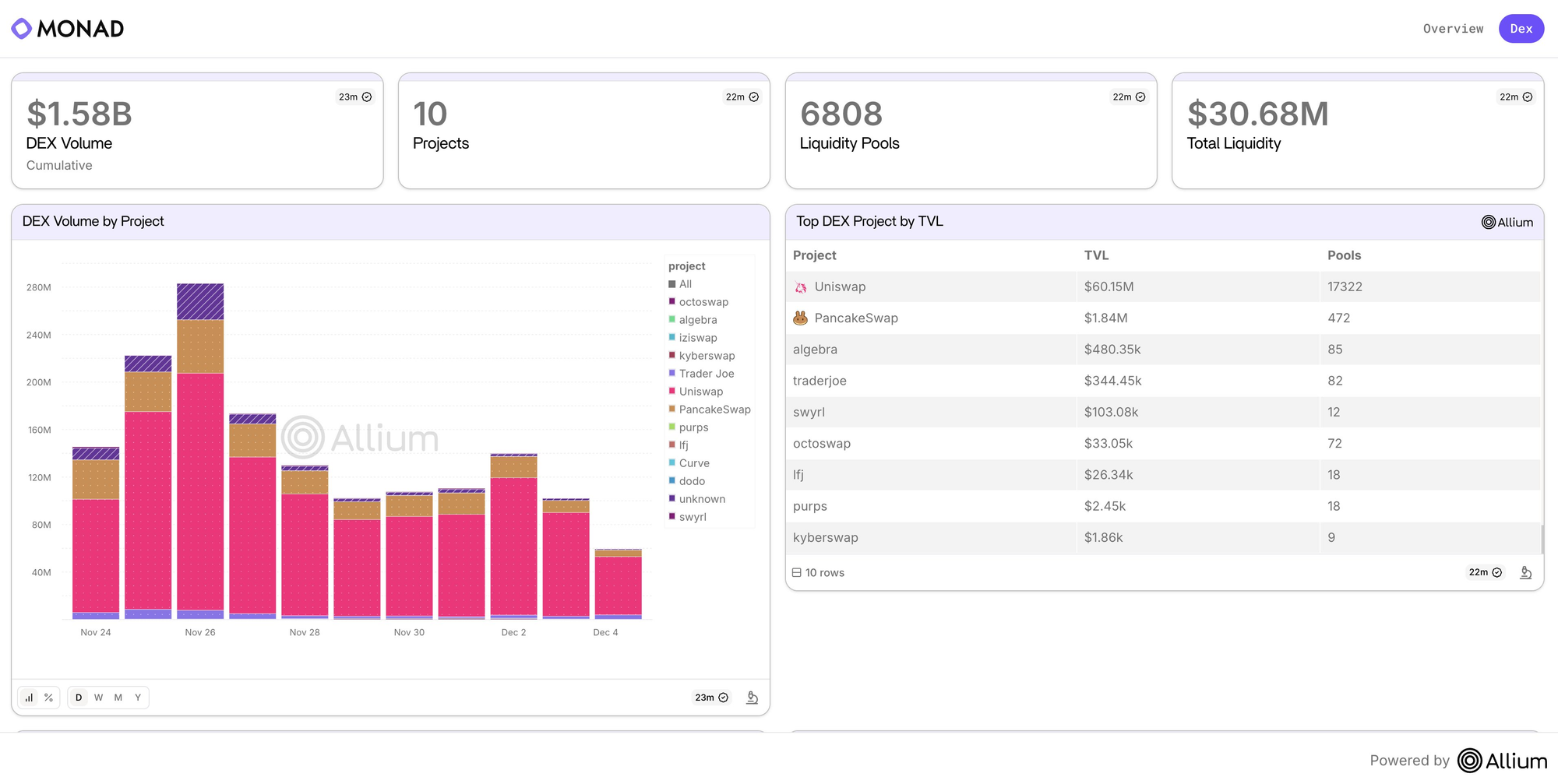Switch chart to bar absolute-value view
This screenshot has width=1558, height=784.
pos(29,698)
